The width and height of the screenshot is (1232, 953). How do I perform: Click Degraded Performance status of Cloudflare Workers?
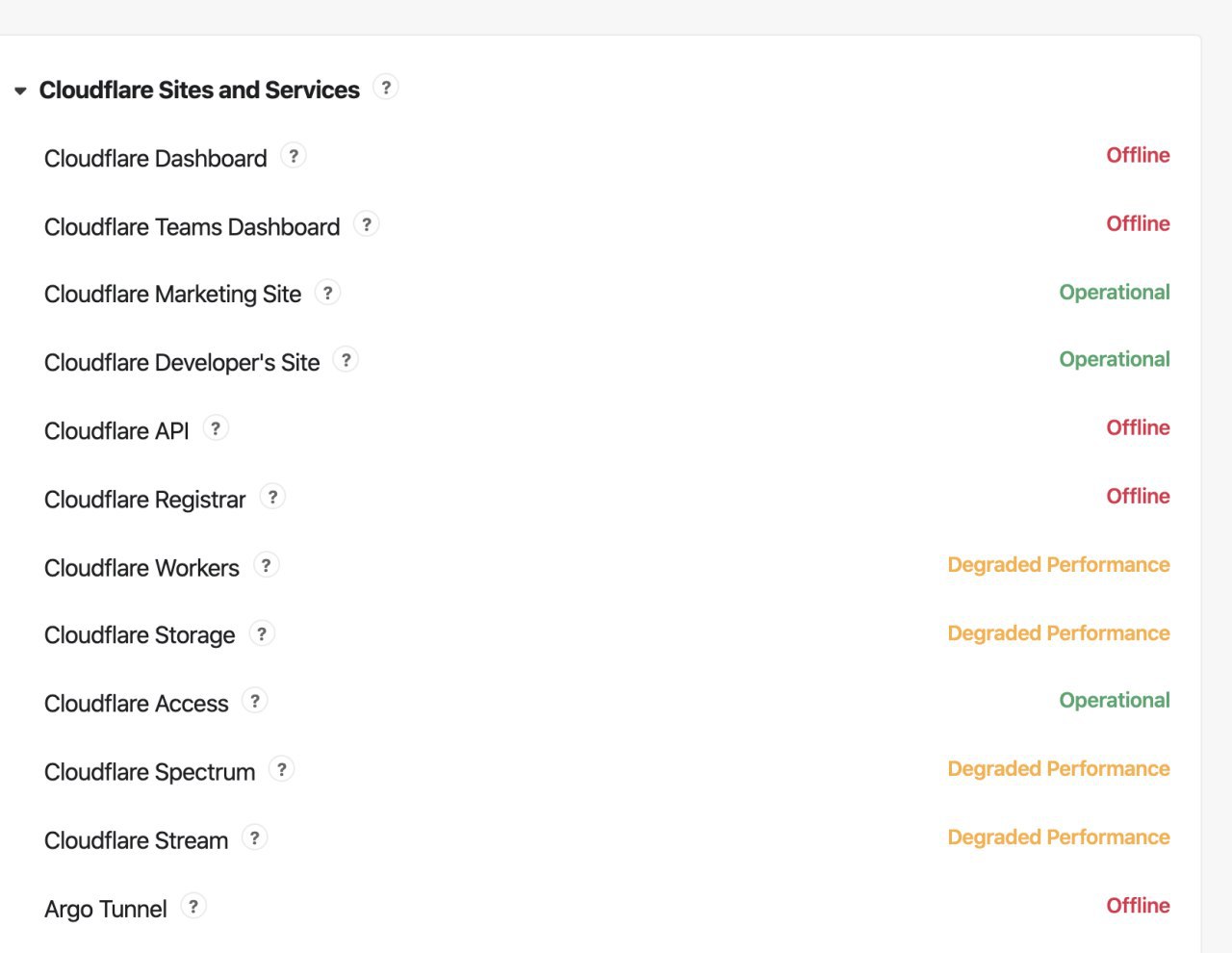click(1059, 565)
